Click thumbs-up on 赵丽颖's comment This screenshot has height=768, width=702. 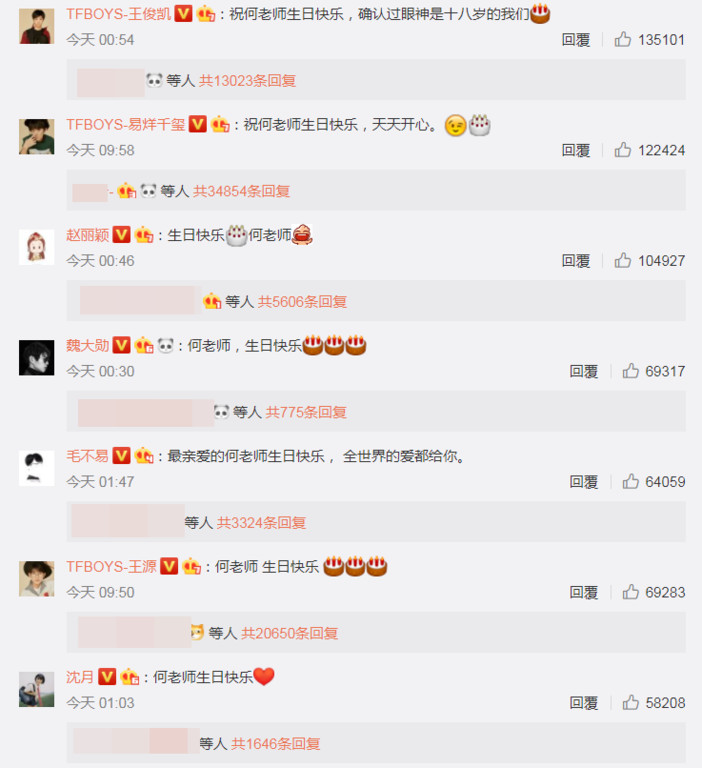[x=623, y=261]
